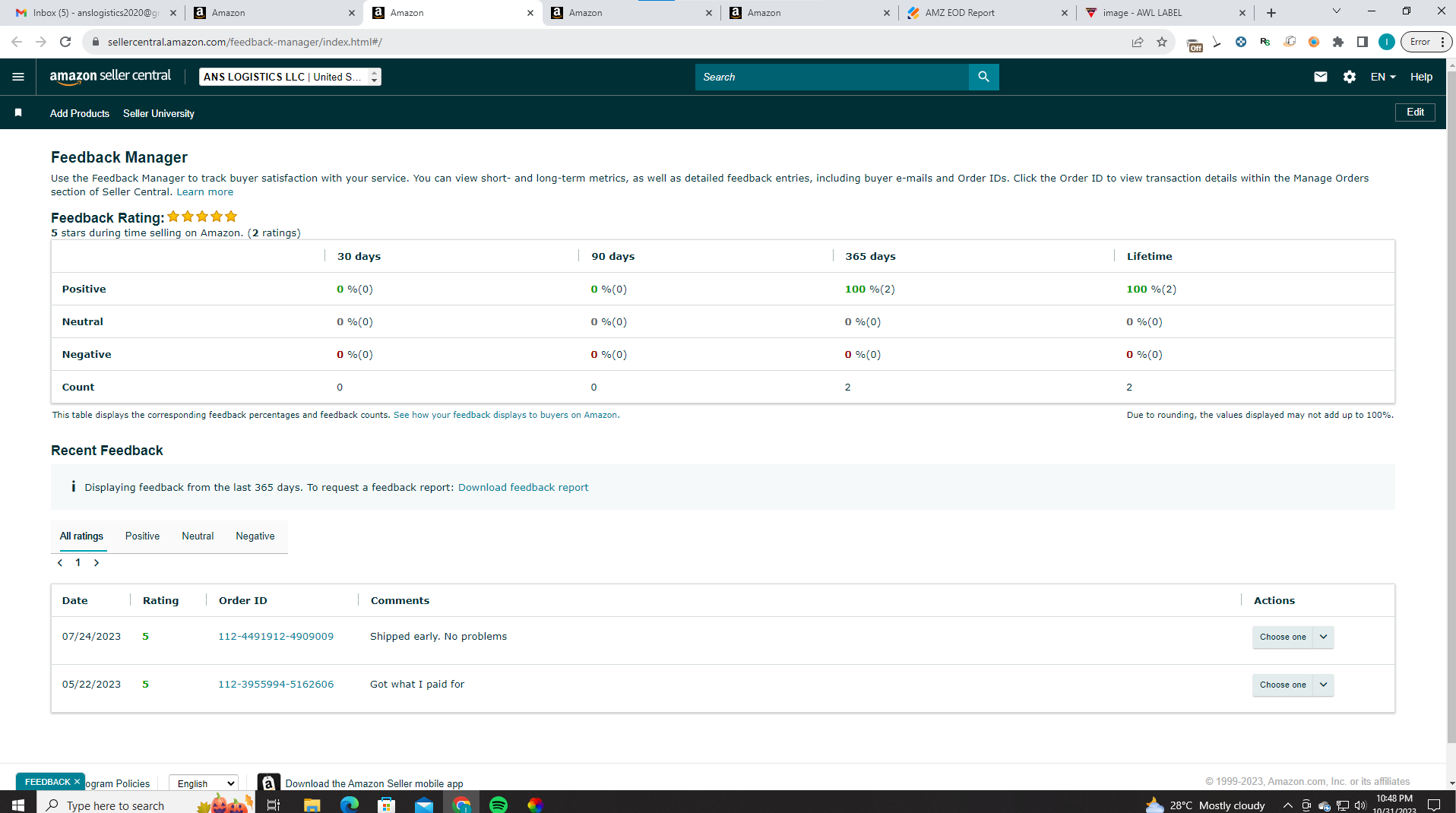Click the RS extension icon
The image size is (1456, 813).
click(1265, 42)
